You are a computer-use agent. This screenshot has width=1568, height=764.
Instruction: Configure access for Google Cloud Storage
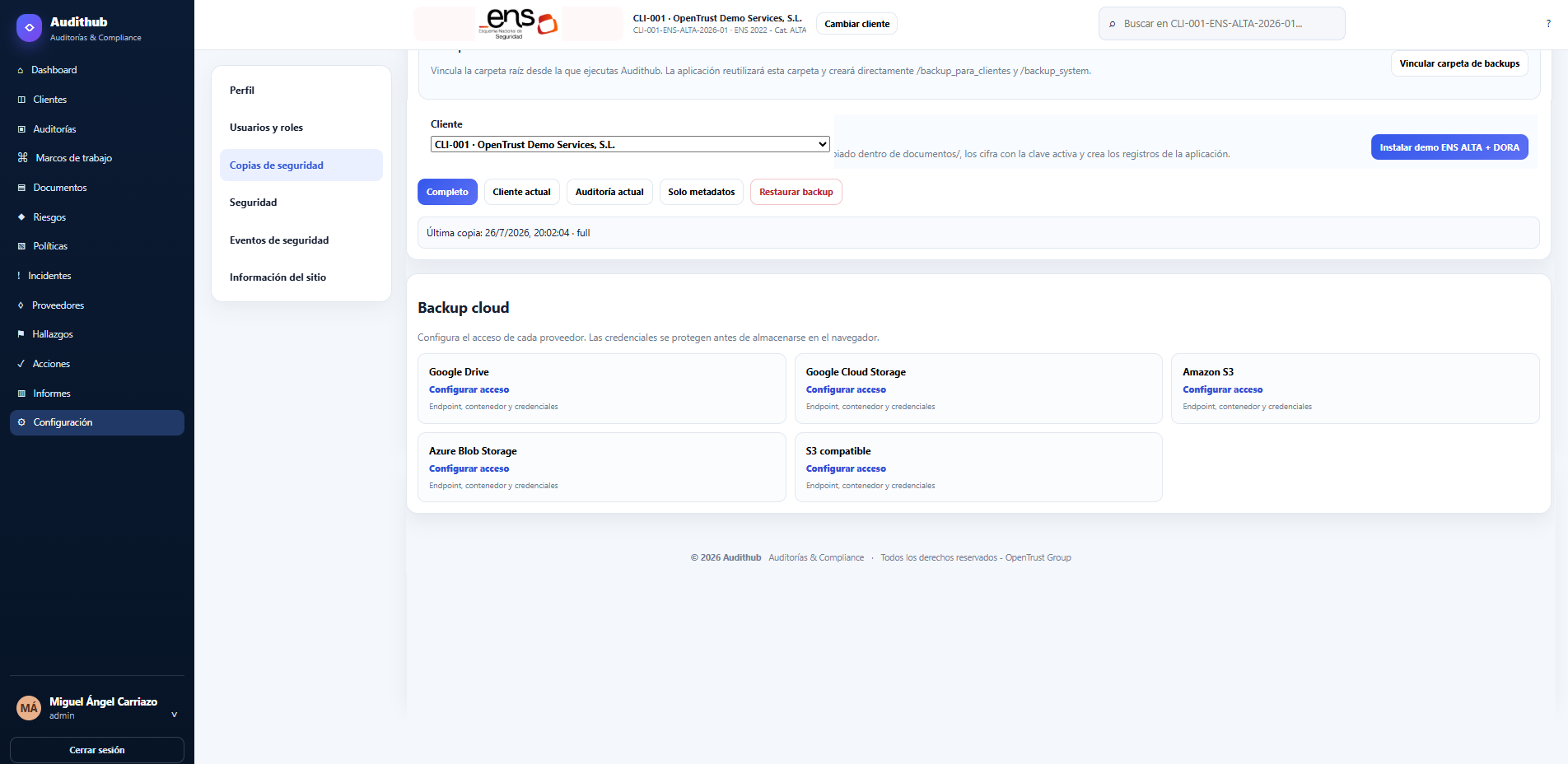click(846, 389)
